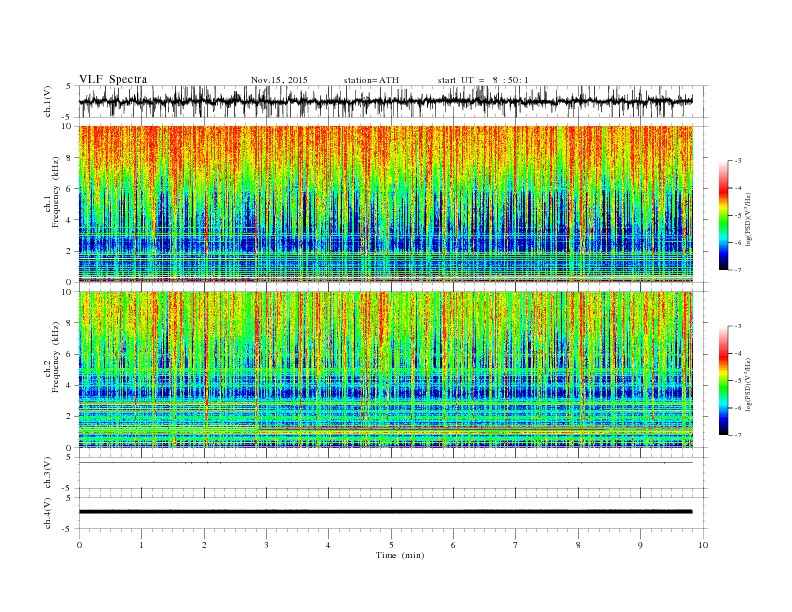
Task: Click the time axis tick label "8"
Action: pyautogui.click(x=578, y=545)
